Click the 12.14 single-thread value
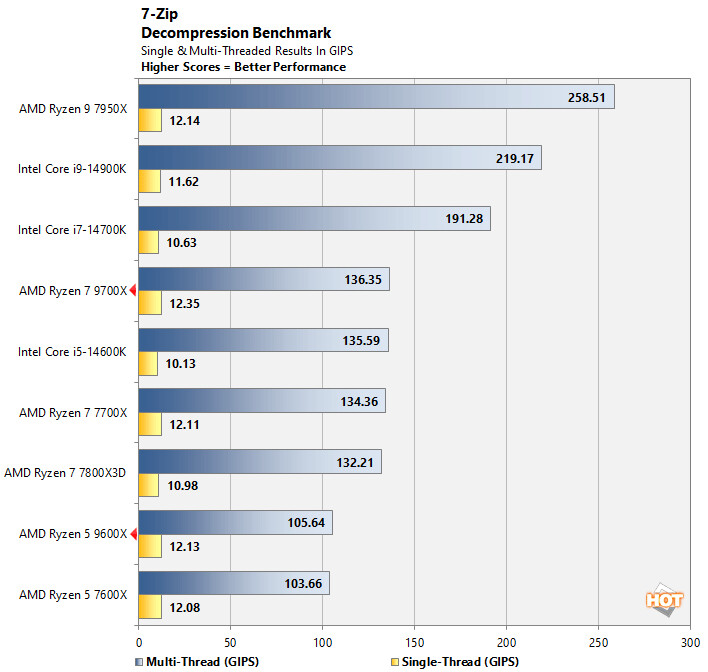708x672 pixels. [x=185, y=121]
